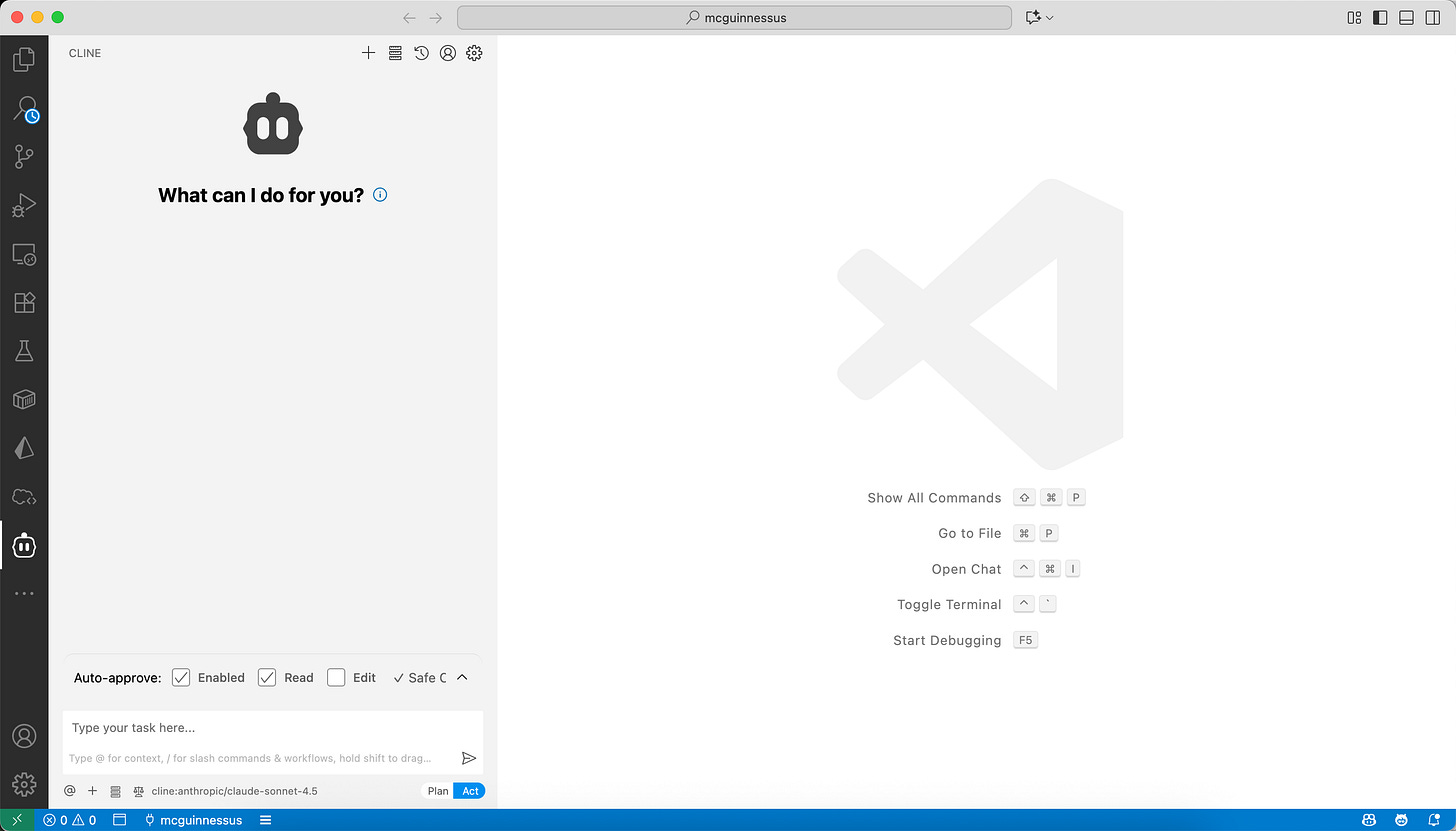Open MCP servers icon below task input
Screen dimensions: 1456x831
pyautogui.click(x=115, y=791)
